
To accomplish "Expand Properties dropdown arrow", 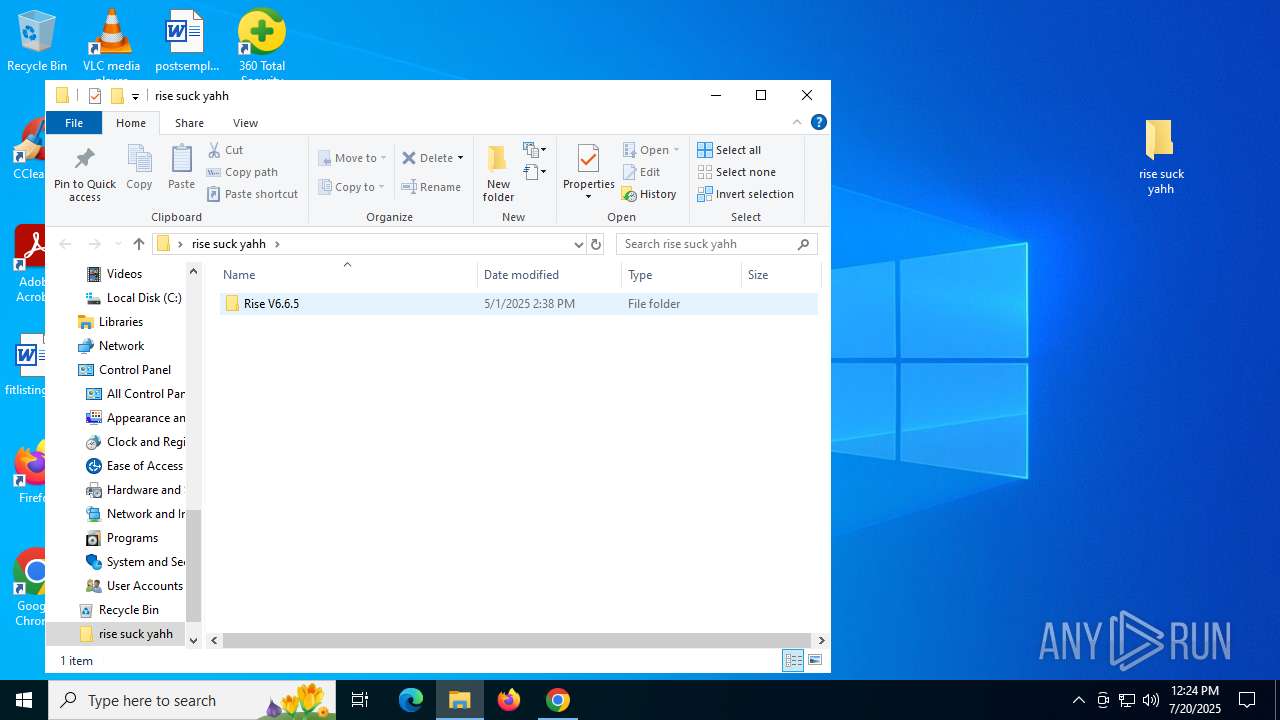I will (588, 196).
